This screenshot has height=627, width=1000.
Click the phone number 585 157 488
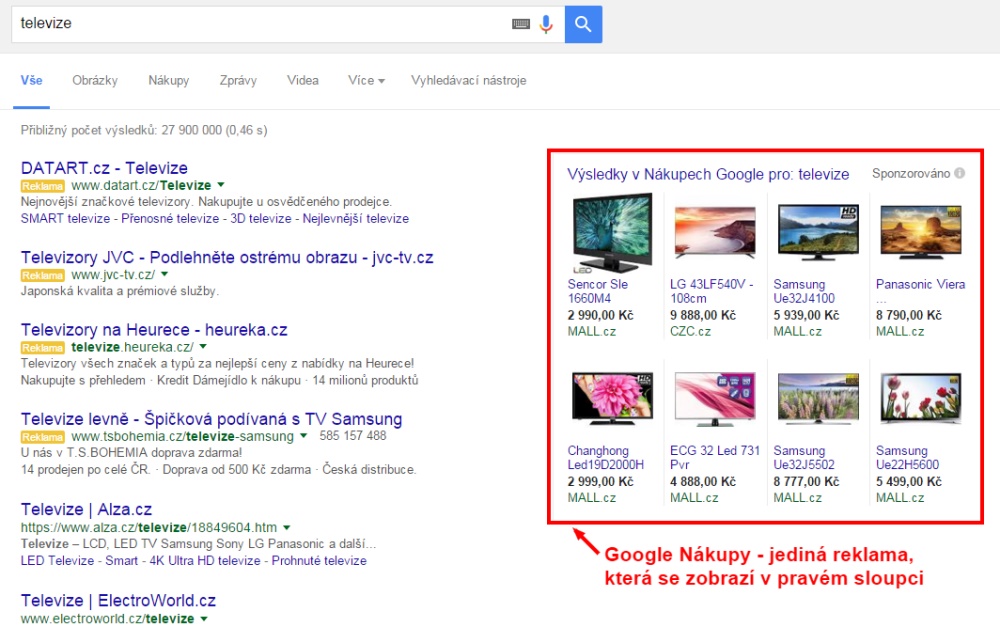(x=353, y=436)
